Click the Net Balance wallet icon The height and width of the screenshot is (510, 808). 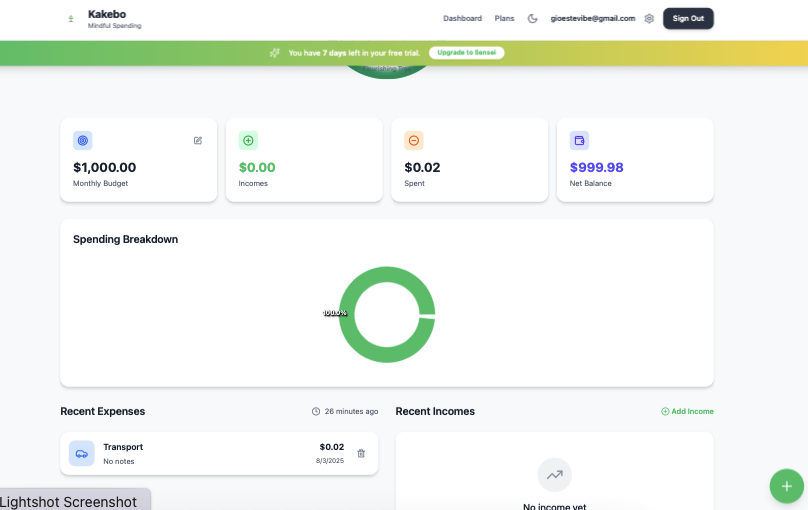click(x=579, y=140)
